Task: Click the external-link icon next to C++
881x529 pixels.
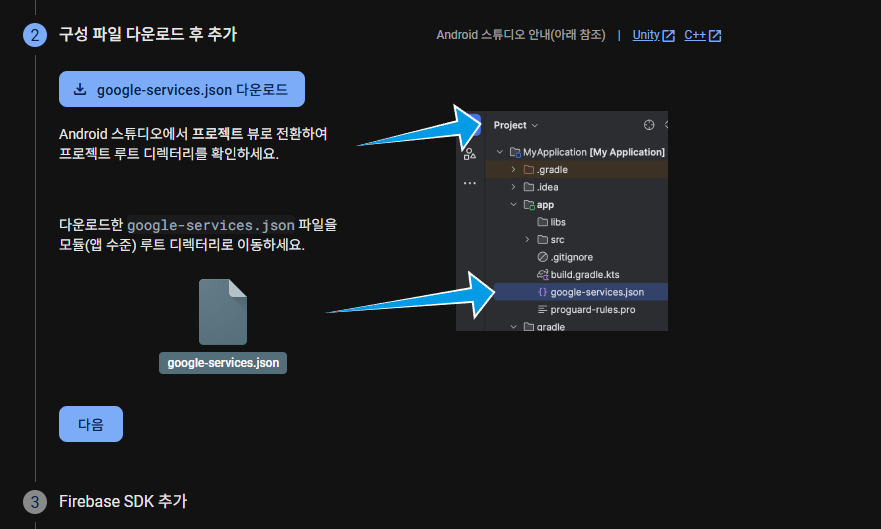Action: (x=715, y=35)
